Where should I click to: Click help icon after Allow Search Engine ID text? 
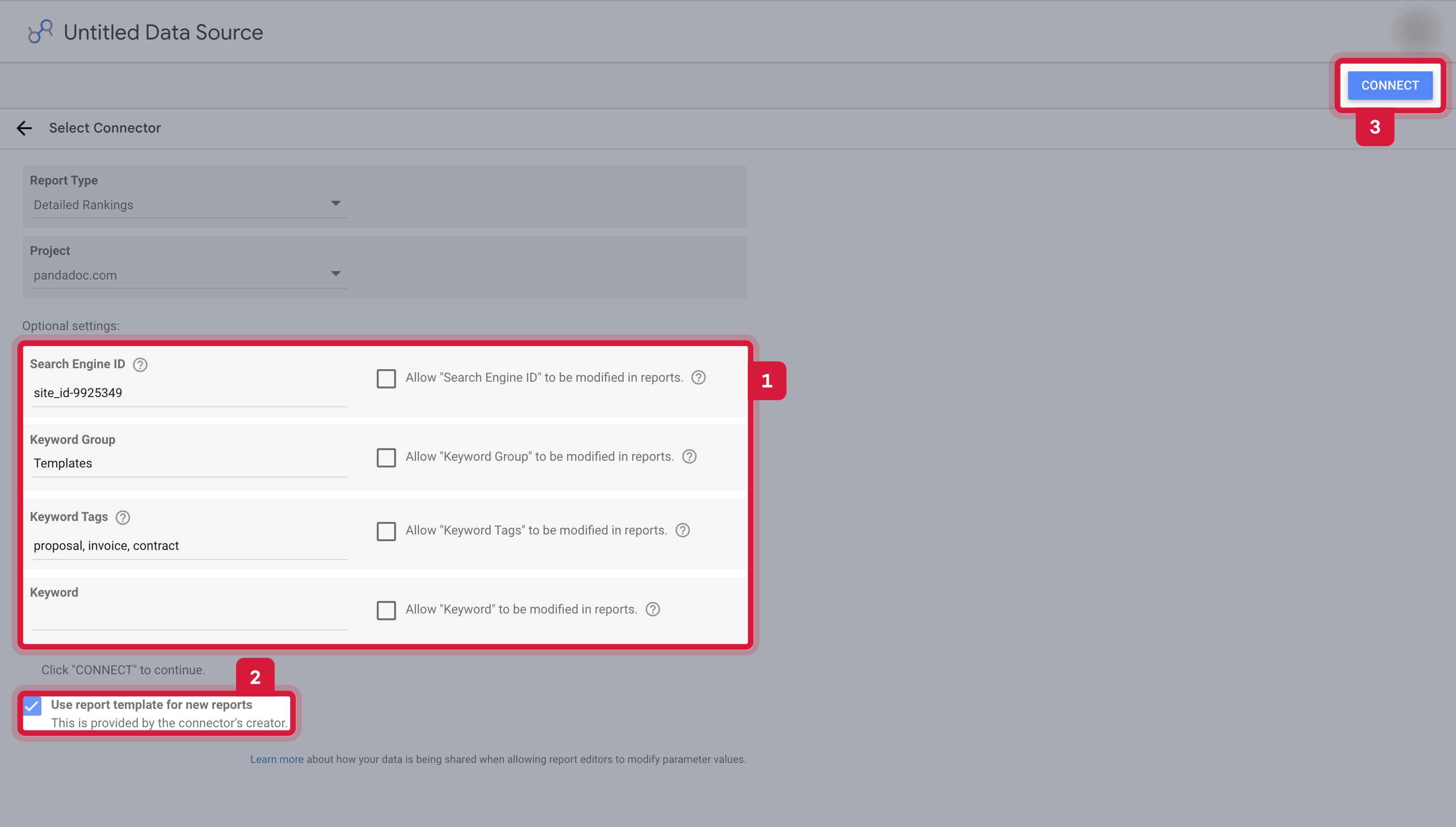point(699,378)
